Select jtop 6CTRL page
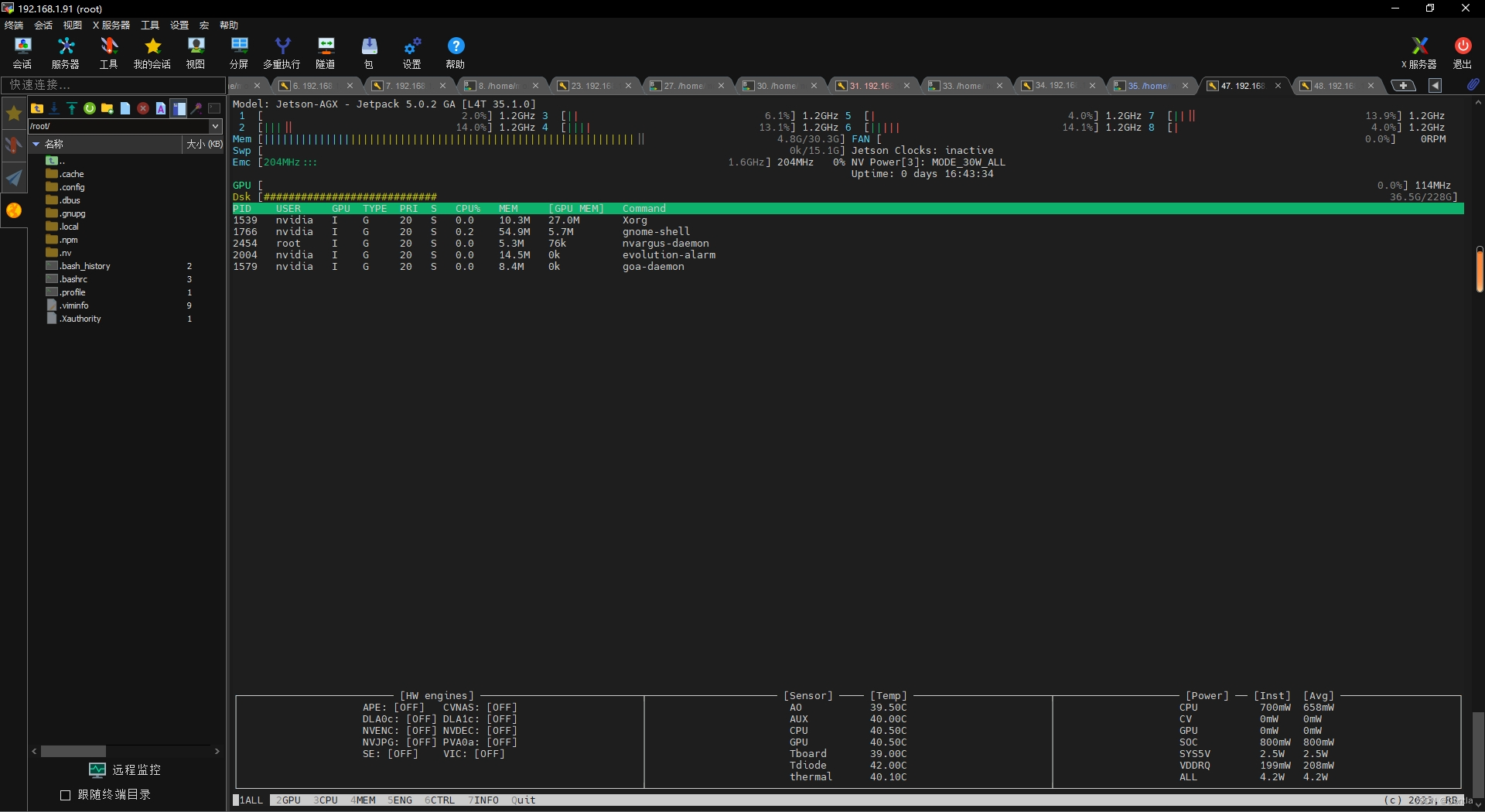Screen dimensions: 1485x812 click(x=440, y=800)
